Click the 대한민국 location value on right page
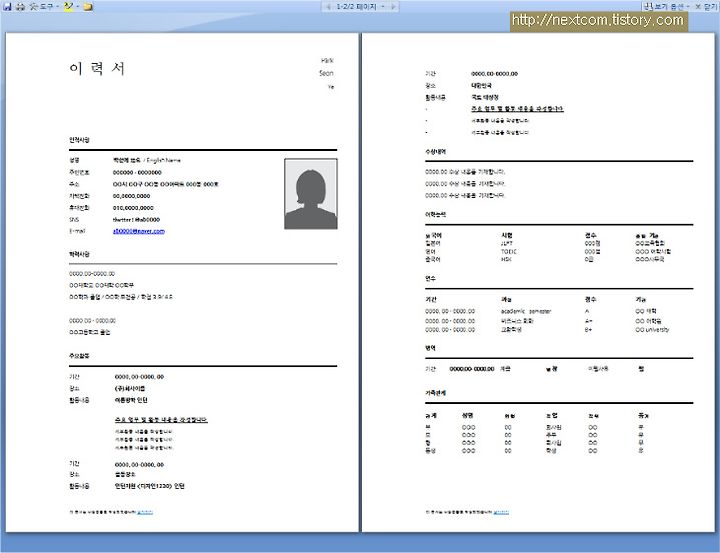 482,85
